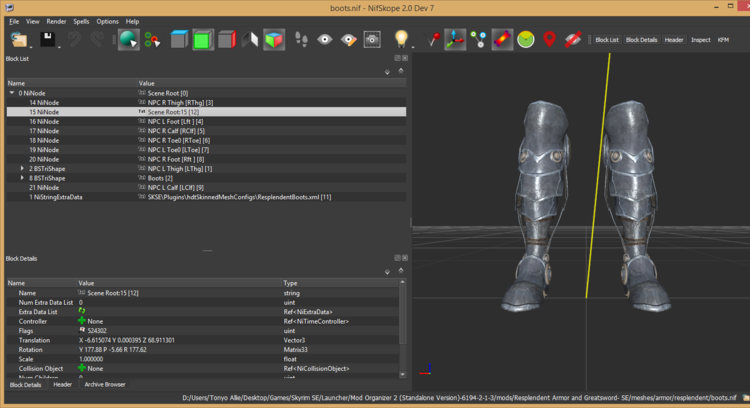This screenshot has width=750, height=408.
Task: Select the object picking sphere tool
Action: tap(129, 39)
